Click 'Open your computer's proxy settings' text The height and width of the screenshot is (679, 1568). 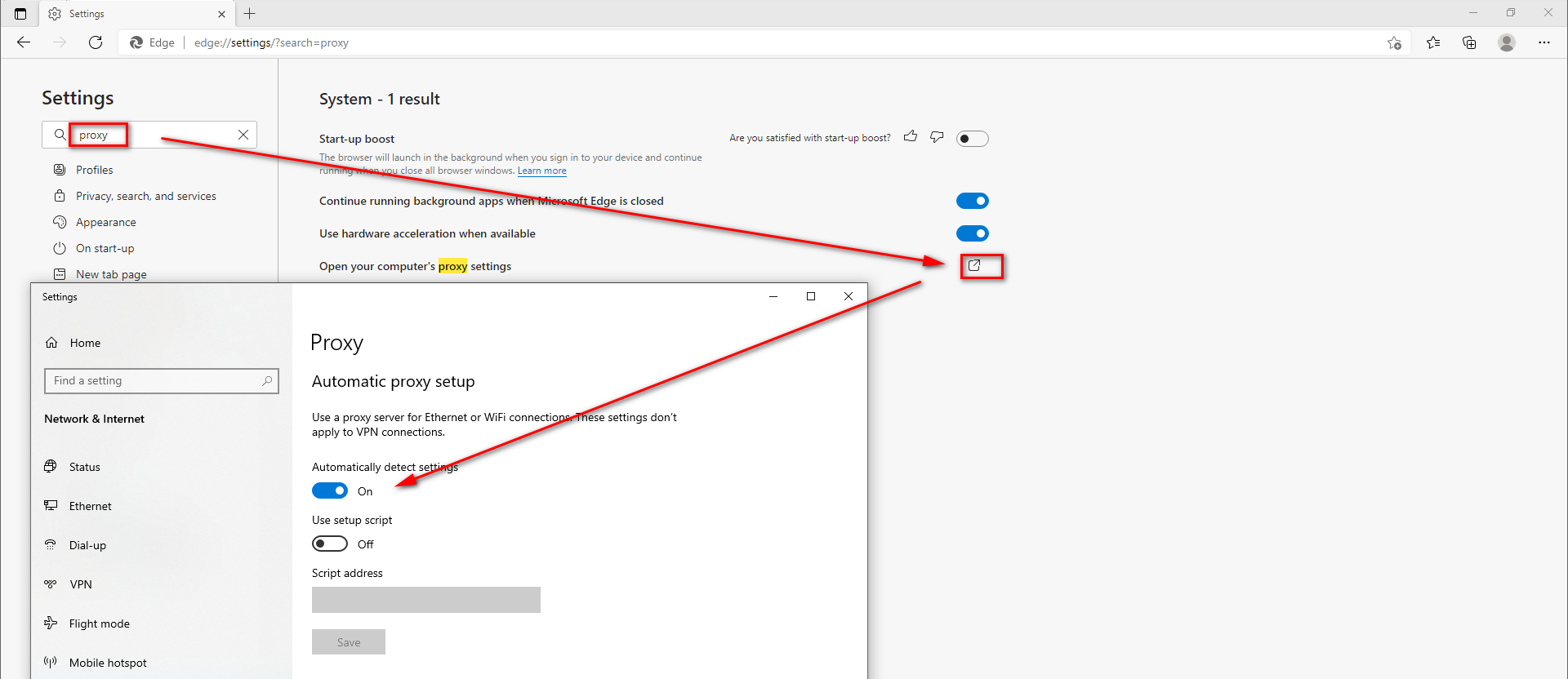tap(415, 266)
